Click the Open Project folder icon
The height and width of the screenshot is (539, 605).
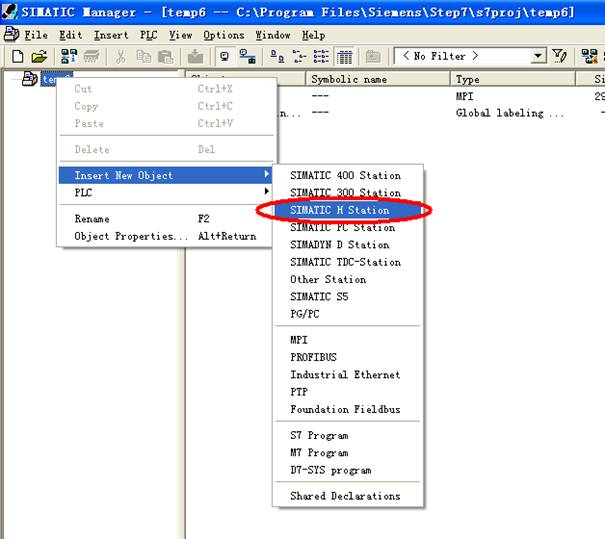[39, 57]
